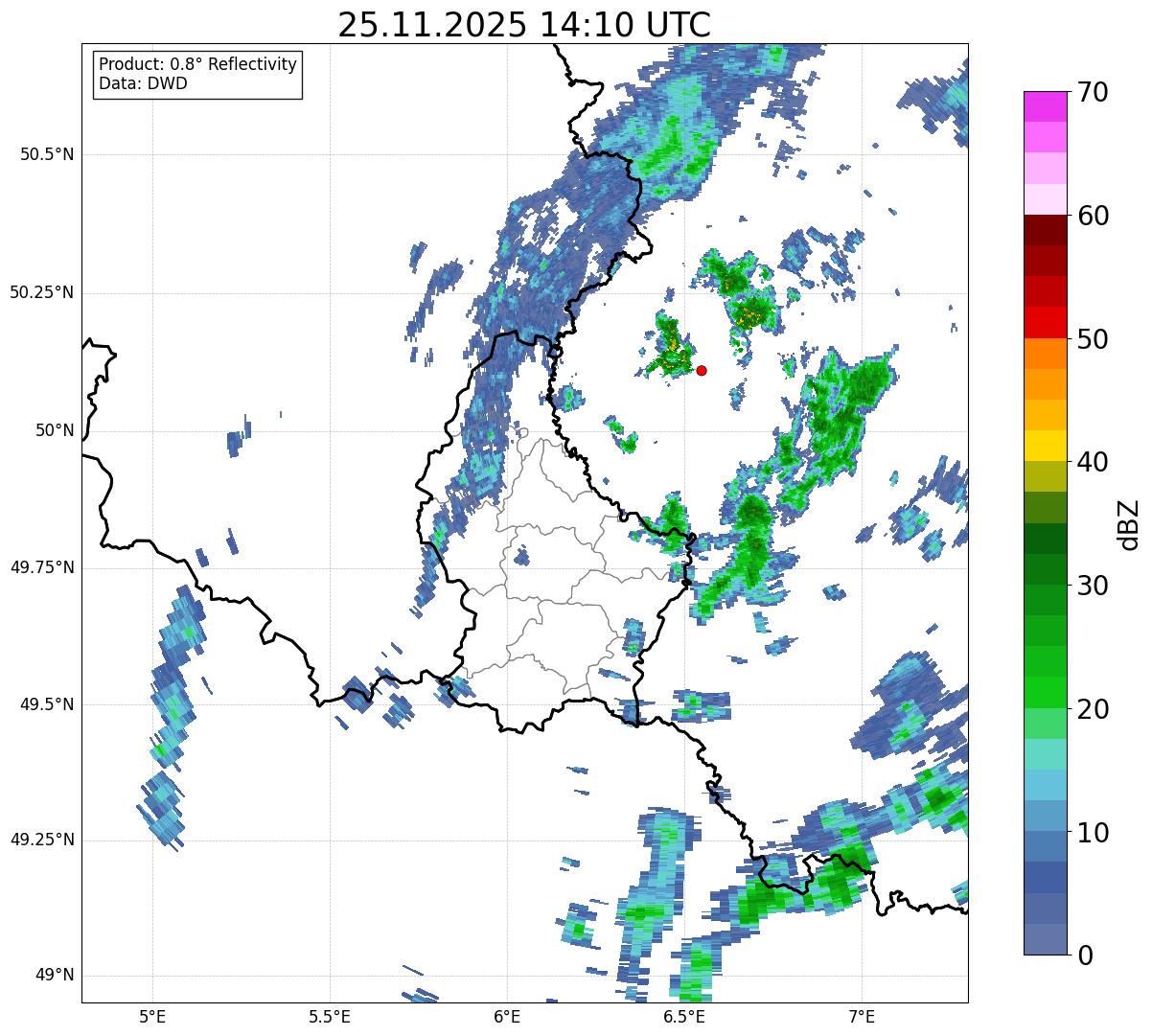
Task: Click the latitude label 50°N
Action: [x=55, y=430]
